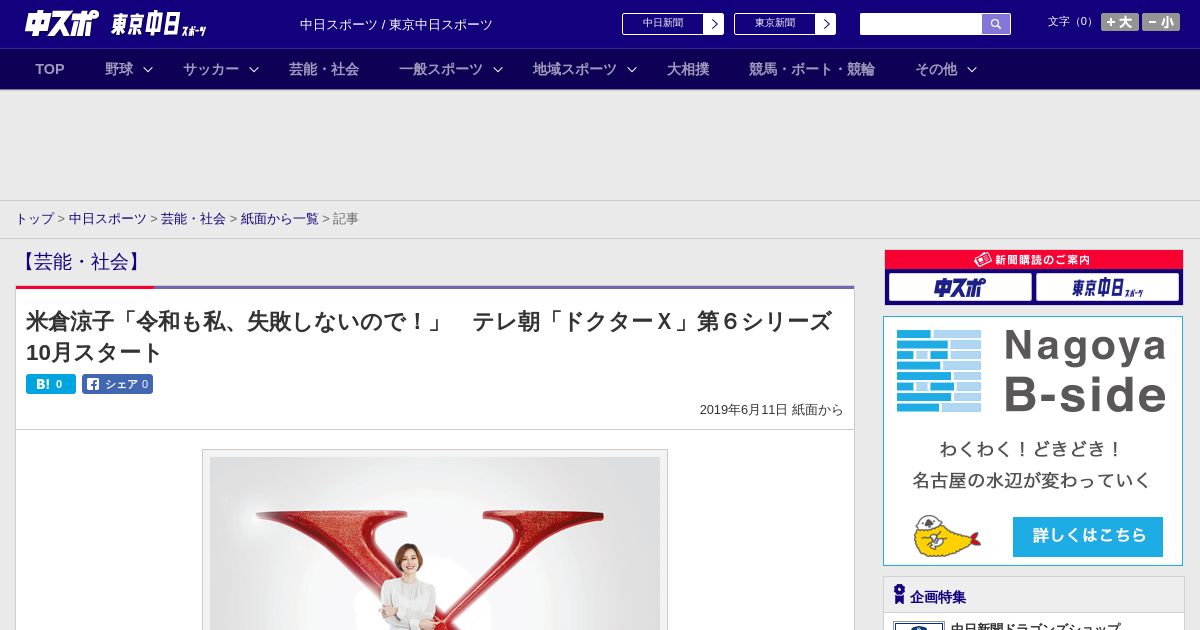The width and height of the screenshot is (1200, 630).
Task: Expand the 一般スポーツ dropdown chevron
Action: tap(498, 70)
